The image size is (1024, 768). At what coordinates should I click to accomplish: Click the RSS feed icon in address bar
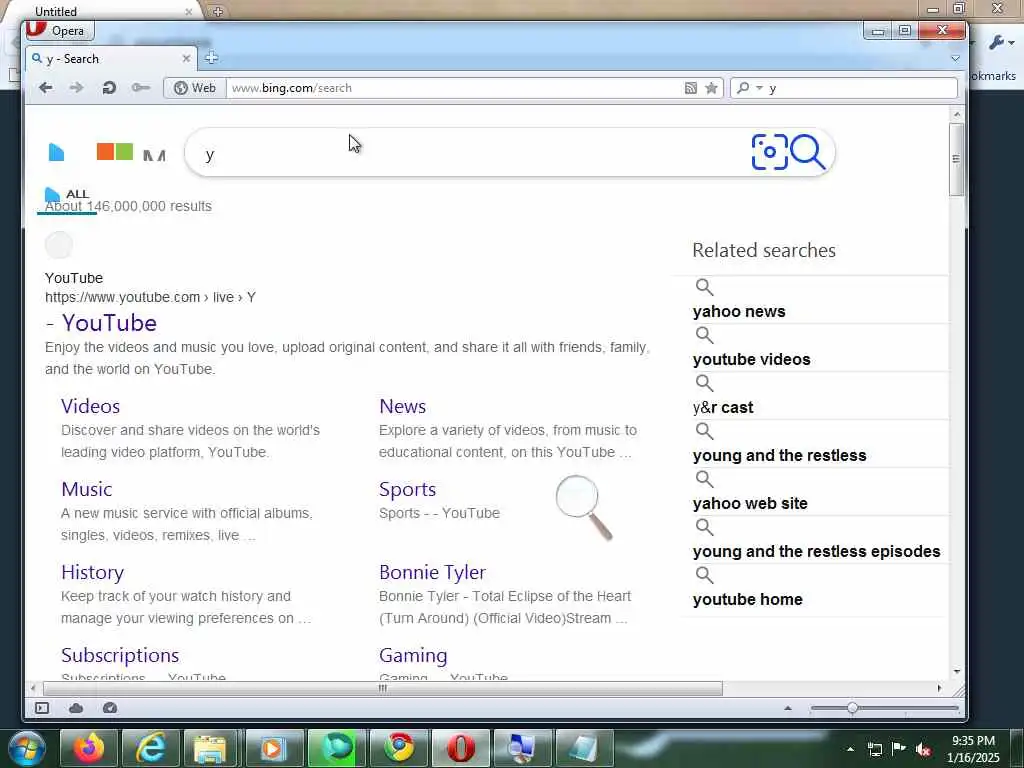tap(690, 88)
